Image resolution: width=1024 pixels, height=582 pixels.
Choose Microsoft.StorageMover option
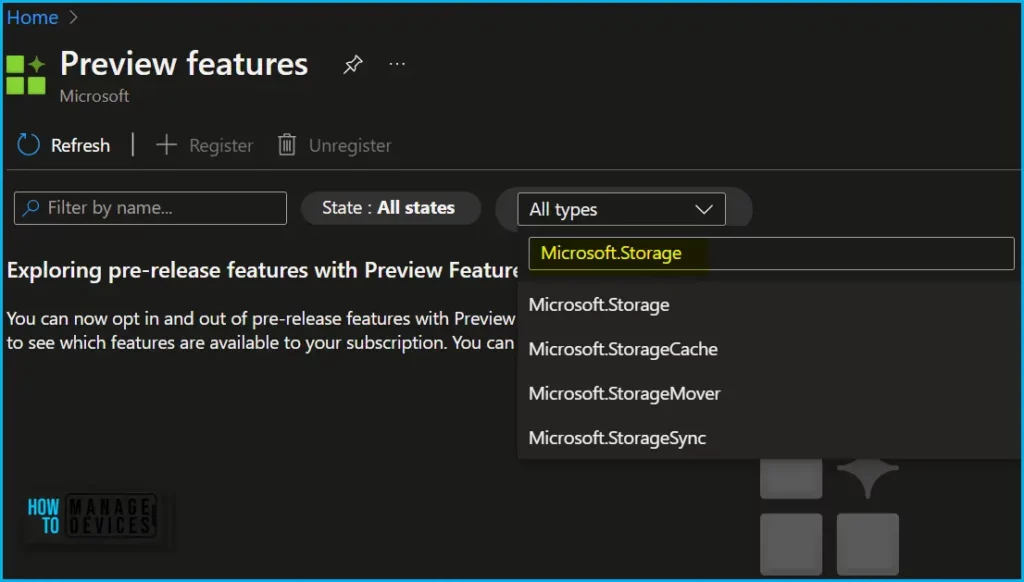point(771,394)
